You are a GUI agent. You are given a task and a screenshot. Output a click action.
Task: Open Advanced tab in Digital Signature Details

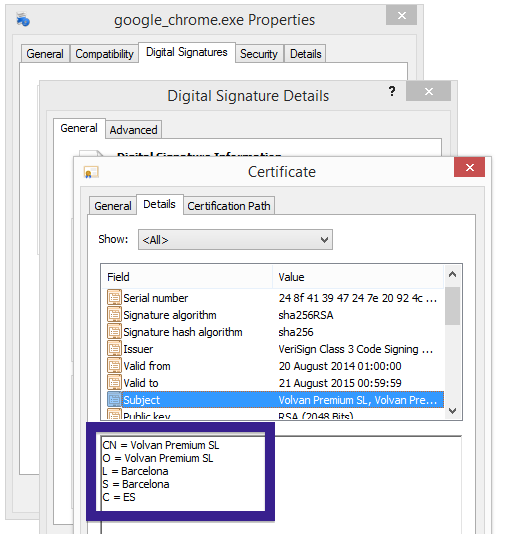tap(133, 130)
